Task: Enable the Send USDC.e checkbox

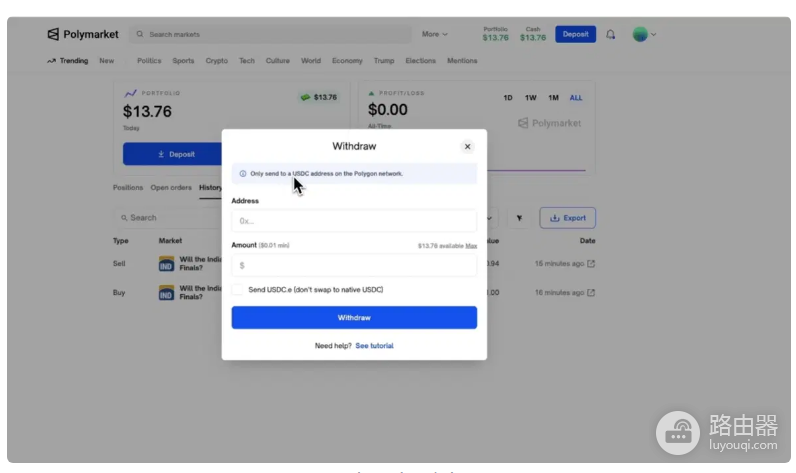Action: (237, 290)
